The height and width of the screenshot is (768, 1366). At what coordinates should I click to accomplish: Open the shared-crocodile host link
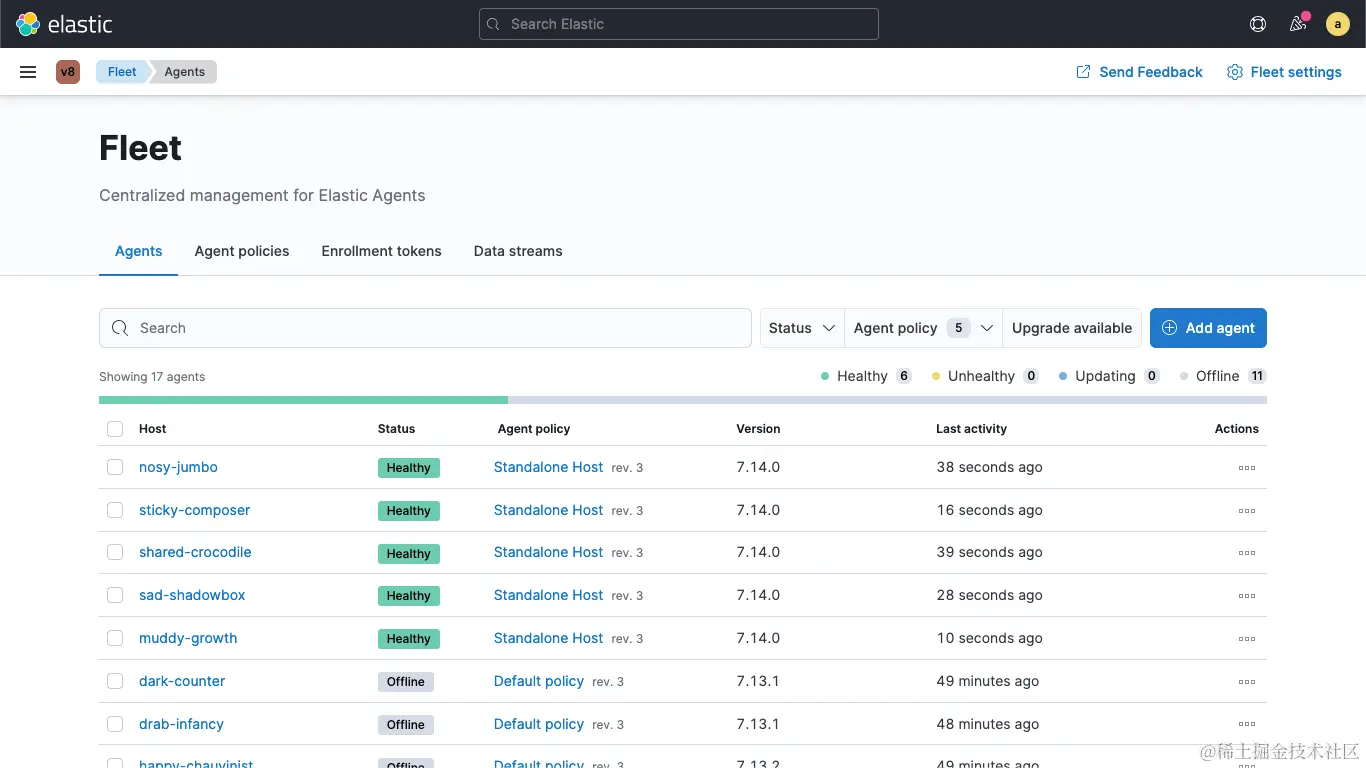pos(195,552)
